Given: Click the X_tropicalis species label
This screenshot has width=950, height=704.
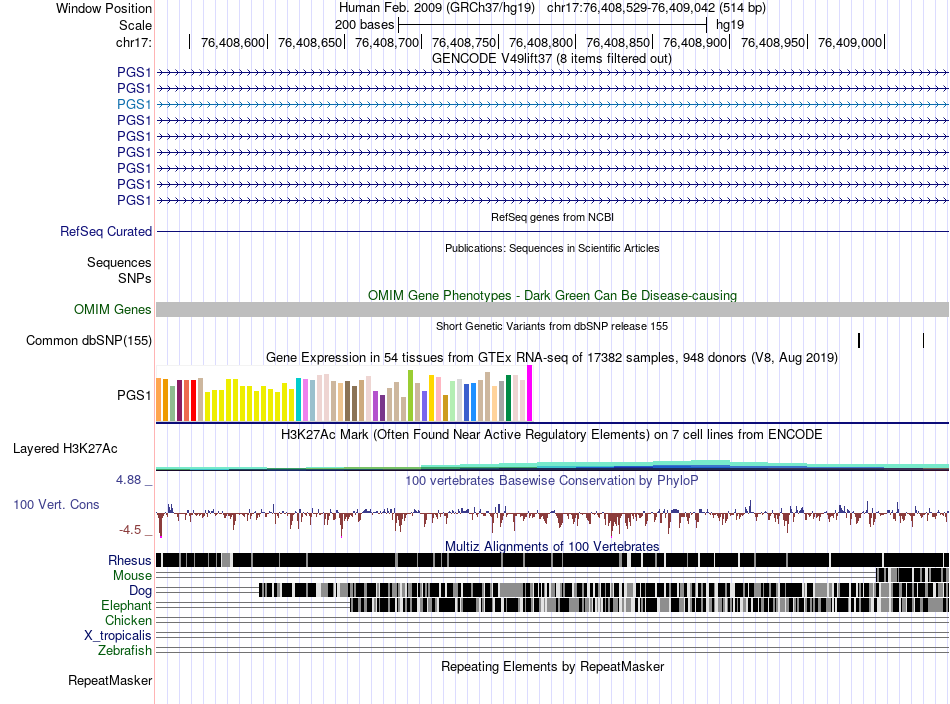Looking at the screenshot, I should coord(118,636).
